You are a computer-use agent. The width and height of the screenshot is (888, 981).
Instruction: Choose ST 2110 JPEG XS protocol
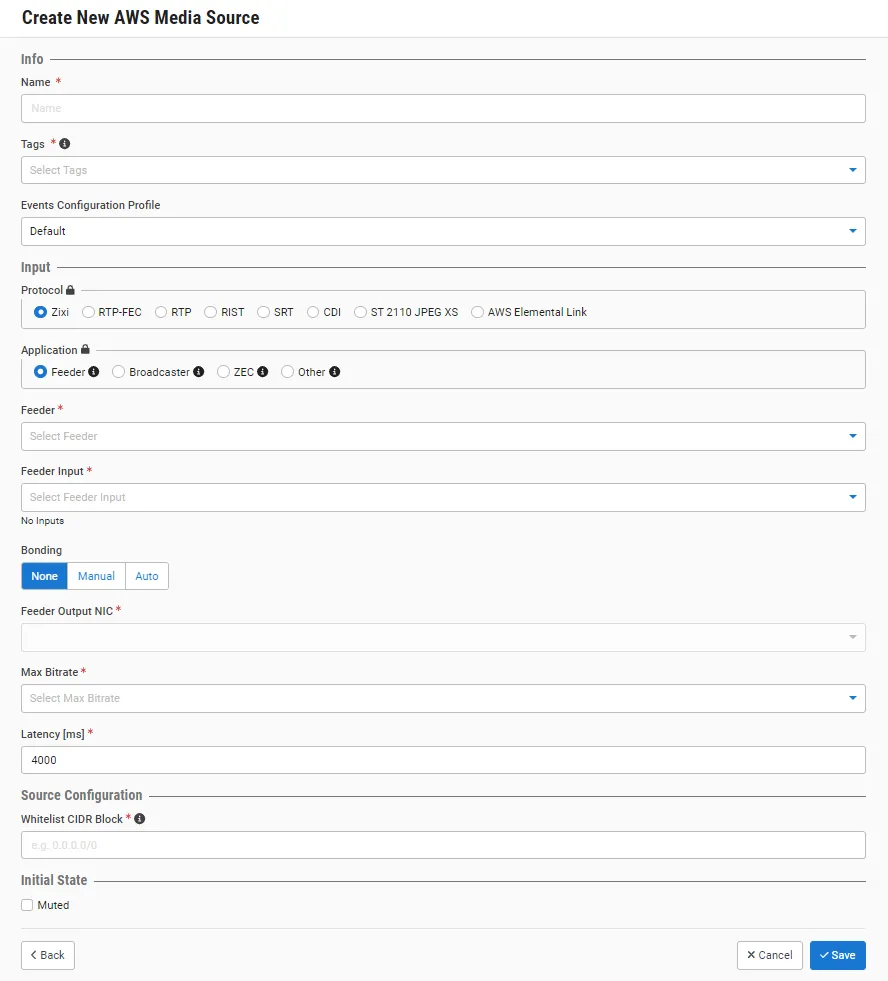pyautogui.click(x=360, y=312)
